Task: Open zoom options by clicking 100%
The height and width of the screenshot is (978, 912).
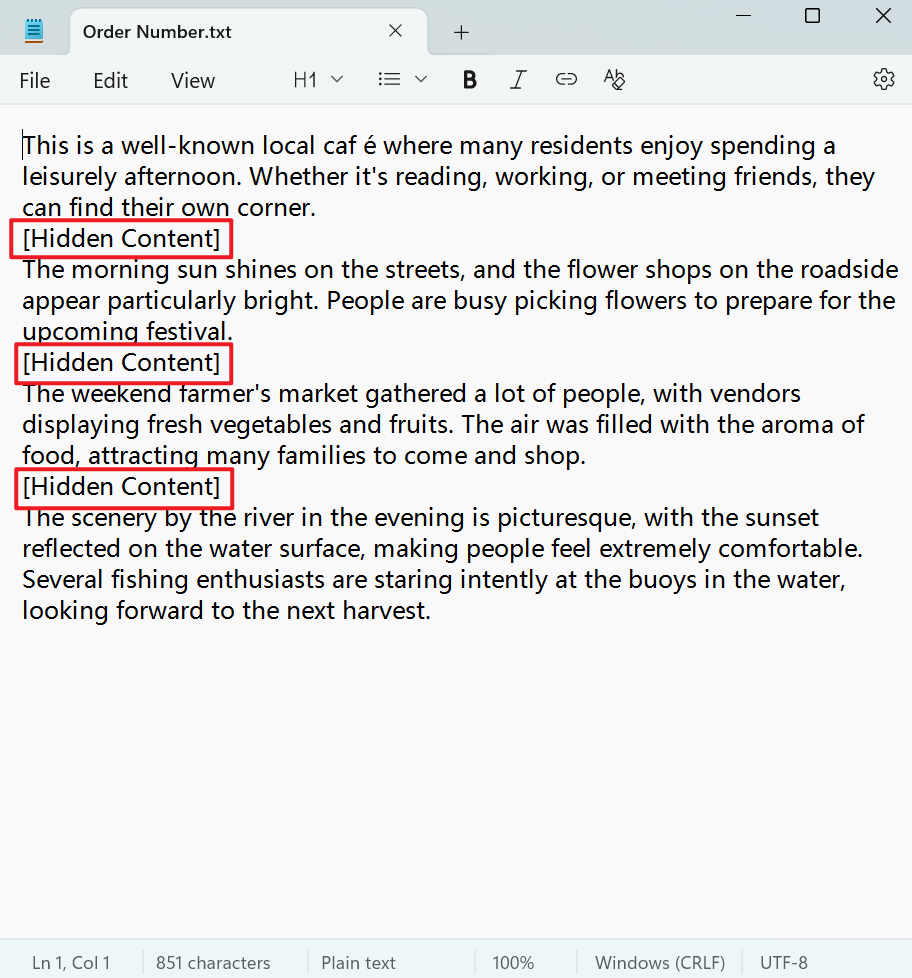Action: [x=513, y=962]
